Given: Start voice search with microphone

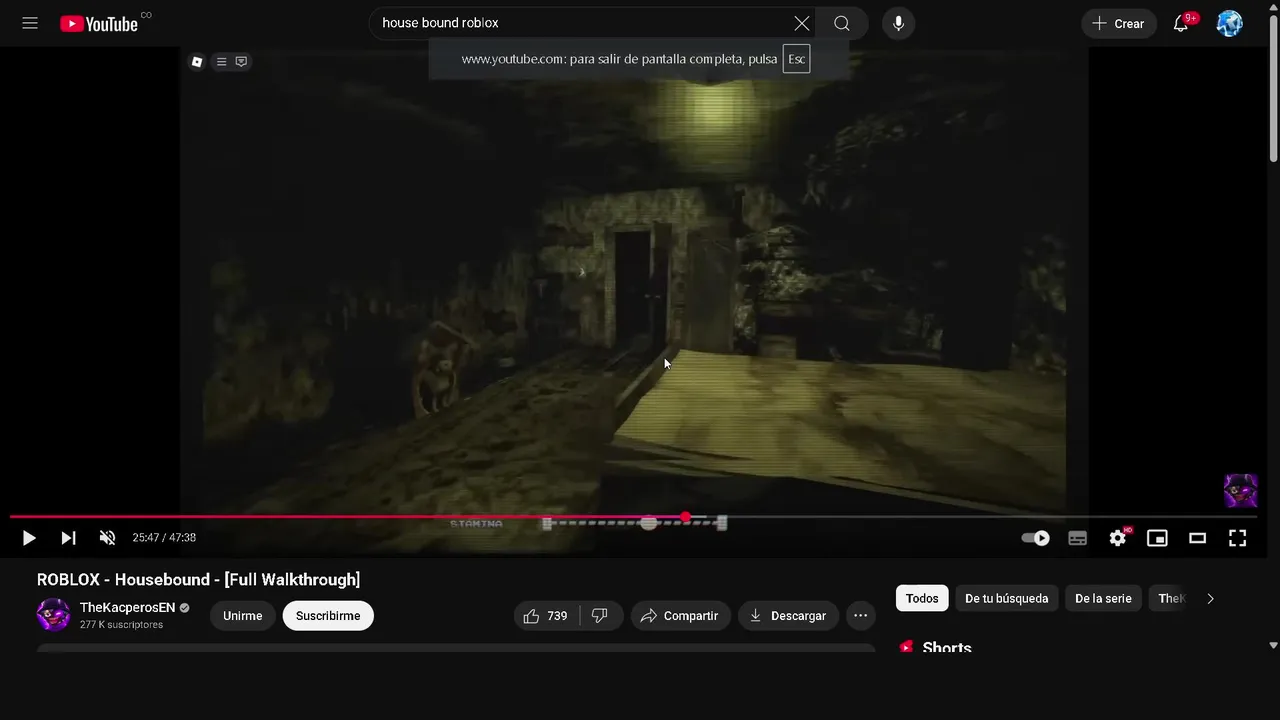Looking at the screenshot, I should click(x=898, y=23).
